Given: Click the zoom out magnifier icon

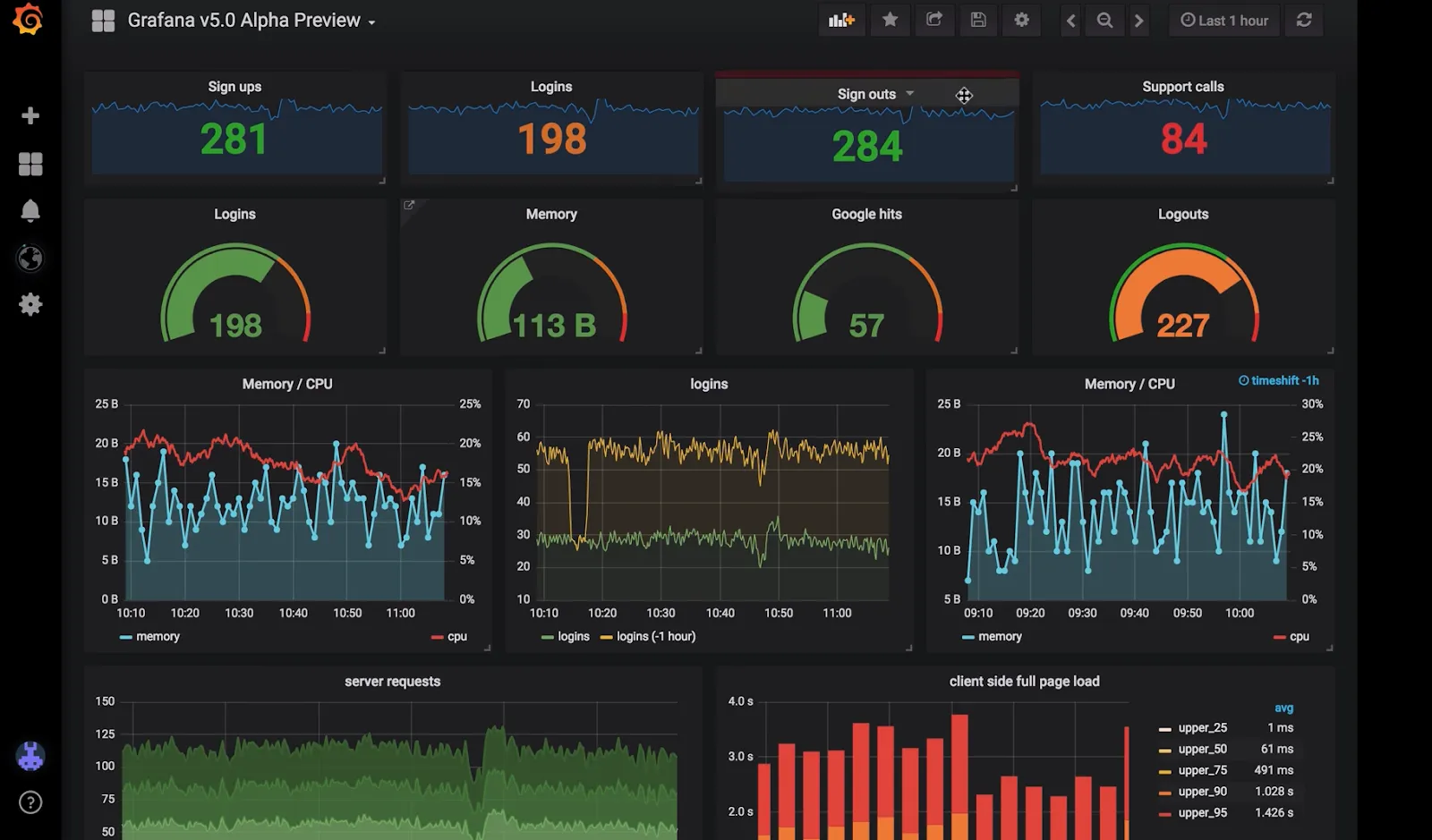Looking at the screenshot, I should click(x=1104, y=20).
